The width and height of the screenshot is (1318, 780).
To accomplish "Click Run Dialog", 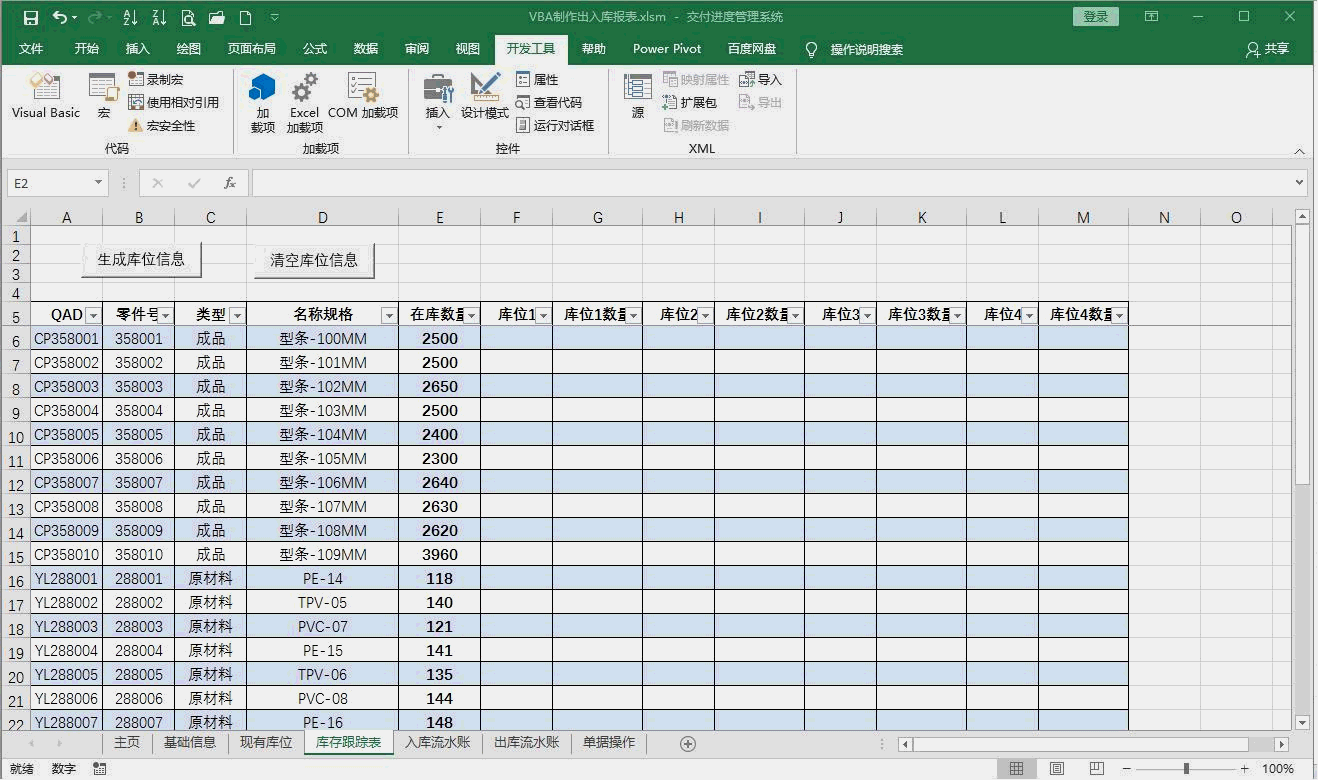I will [x=555, y=125].
